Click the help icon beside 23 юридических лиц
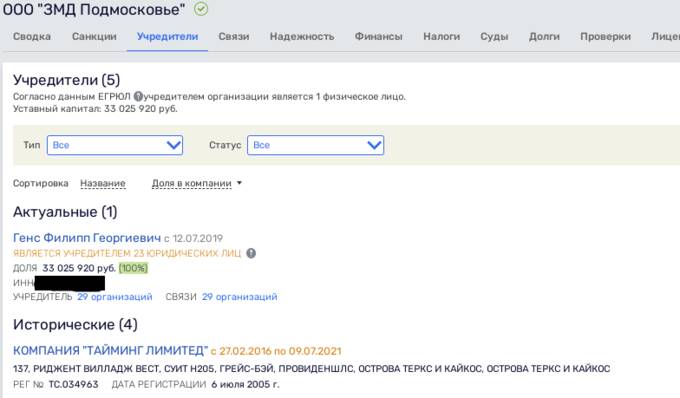This screenshot has height=398, width=680. point(251,253)
